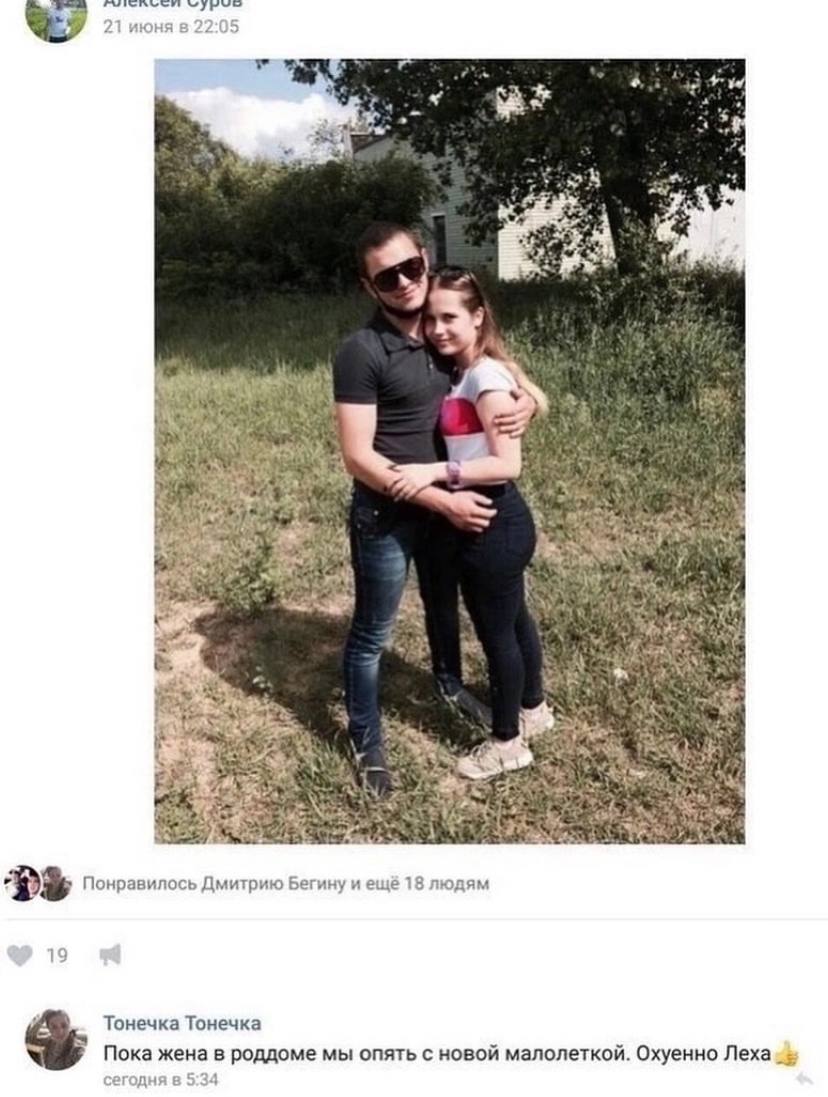The width and height of the screenshot is (828, 1097).
Task: Tap the word Понравилось in the likes line
Action: 140,884
